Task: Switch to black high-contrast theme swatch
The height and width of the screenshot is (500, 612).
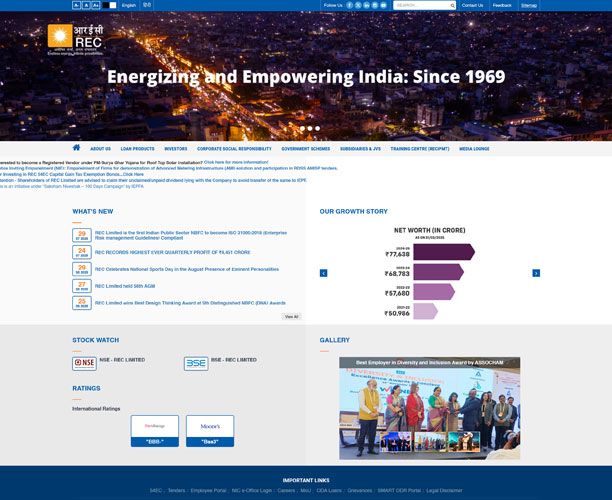Action: click(106, 5)
